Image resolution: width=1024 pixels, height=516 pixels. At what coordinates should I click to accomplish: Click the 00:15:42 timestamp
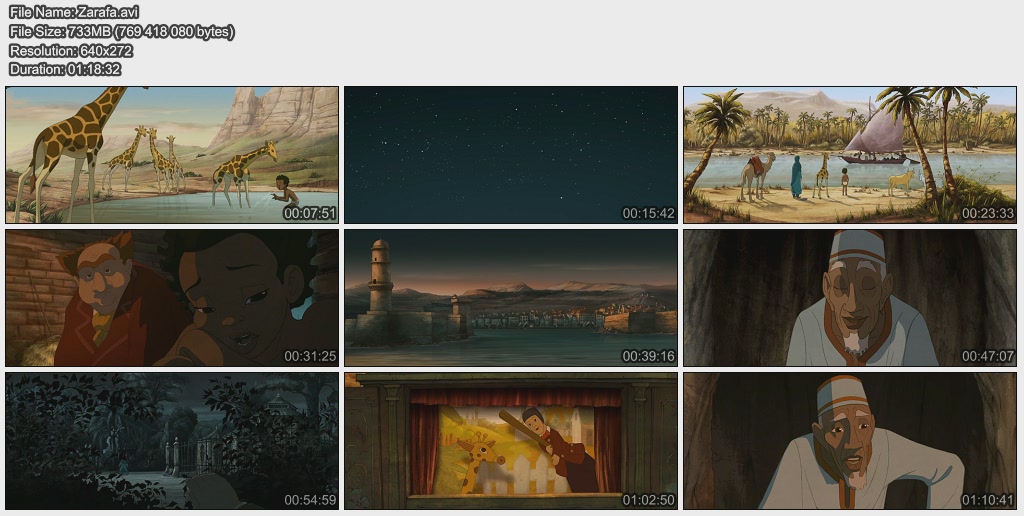(x=649, y=213)
